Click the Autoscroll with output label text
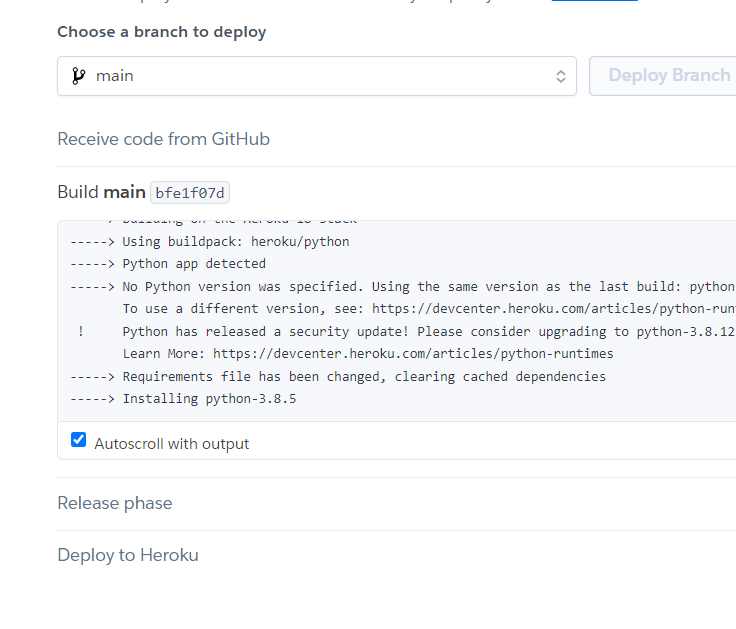736x629 pixels. [171, 444]
